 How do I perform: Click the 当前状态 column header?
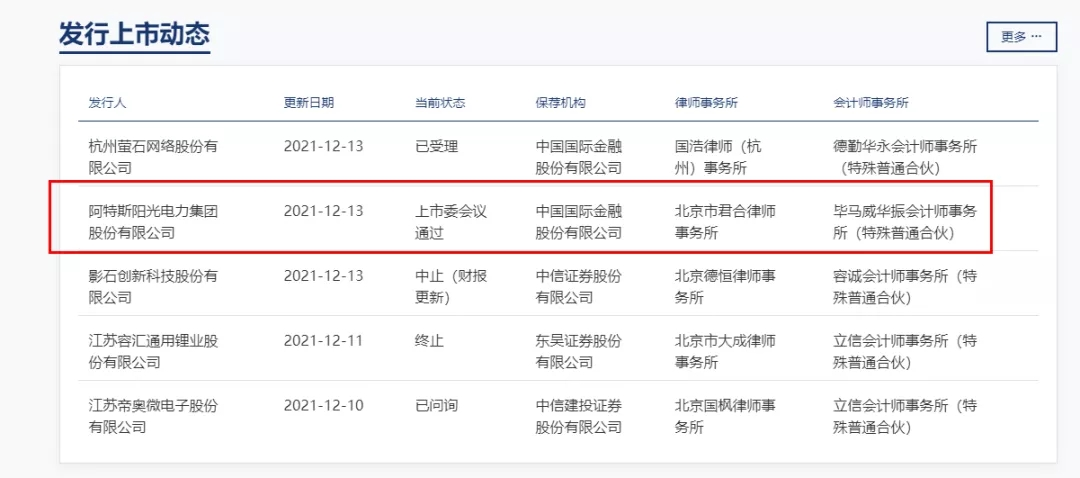coord(440,103)
